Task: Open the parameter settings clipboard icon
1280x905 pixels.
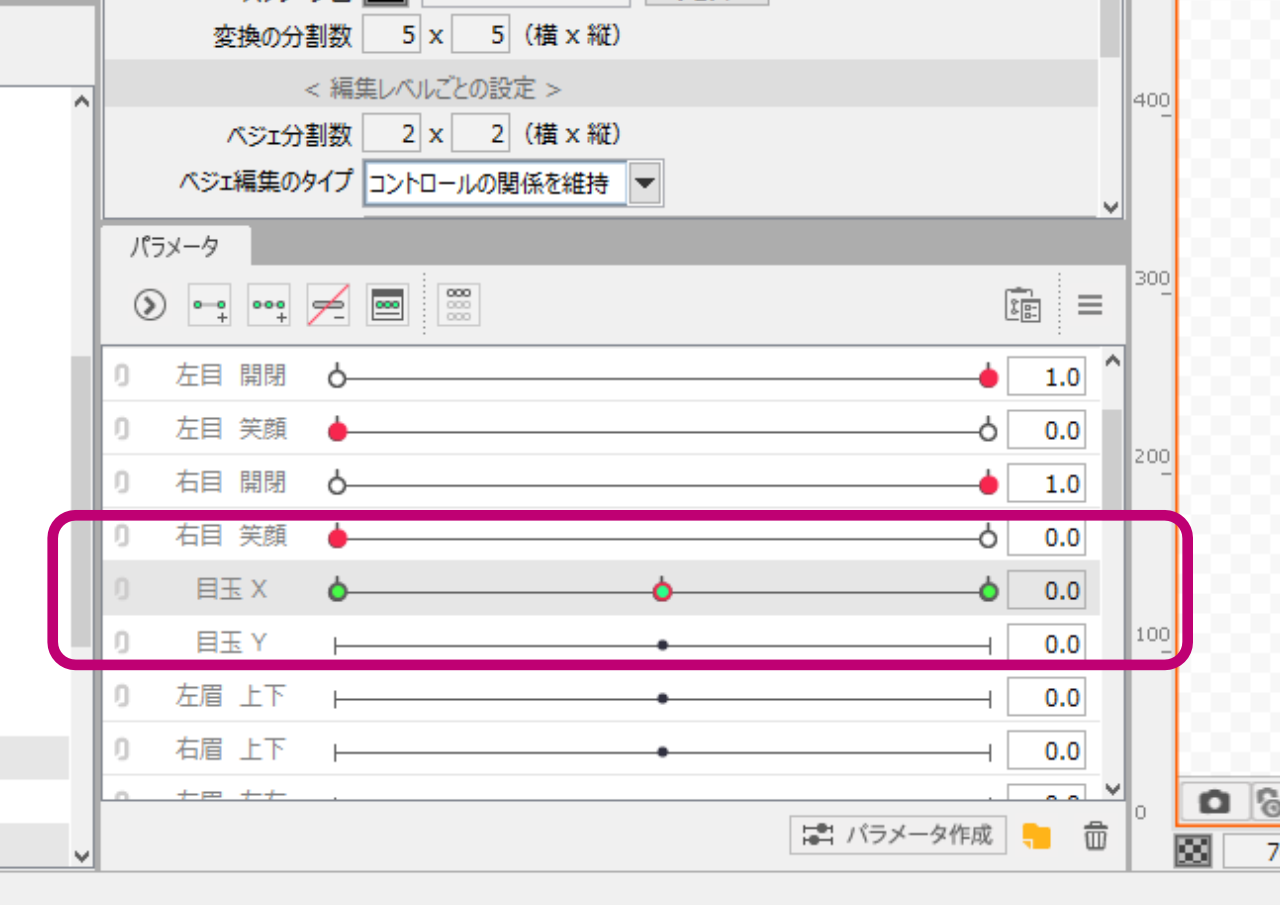Action: coord(1023,305)
